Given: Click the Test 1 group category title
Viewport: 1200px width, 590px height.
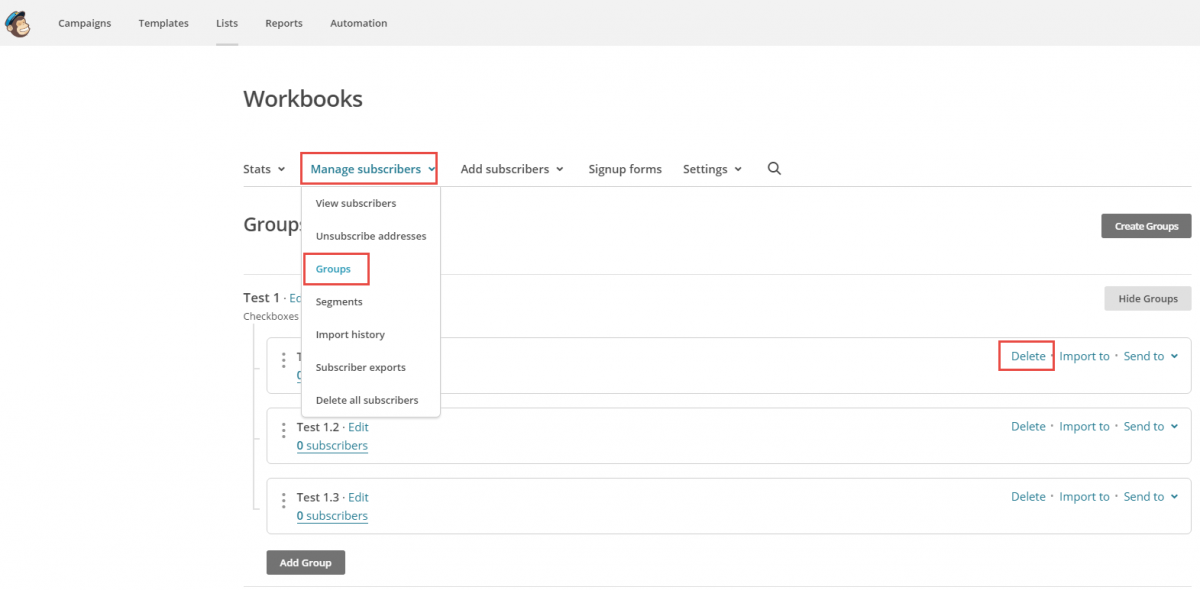Looking at the screenshot, I should tap(262, 298).
